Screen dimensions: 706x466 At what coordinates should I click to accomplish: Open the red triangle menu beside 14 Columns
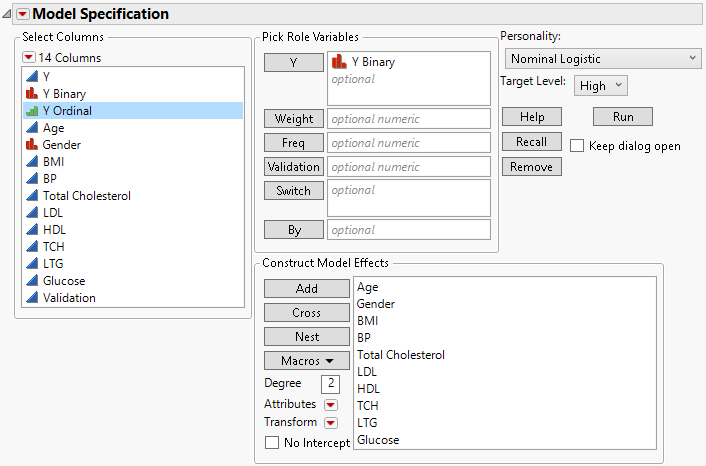point(29,58)
